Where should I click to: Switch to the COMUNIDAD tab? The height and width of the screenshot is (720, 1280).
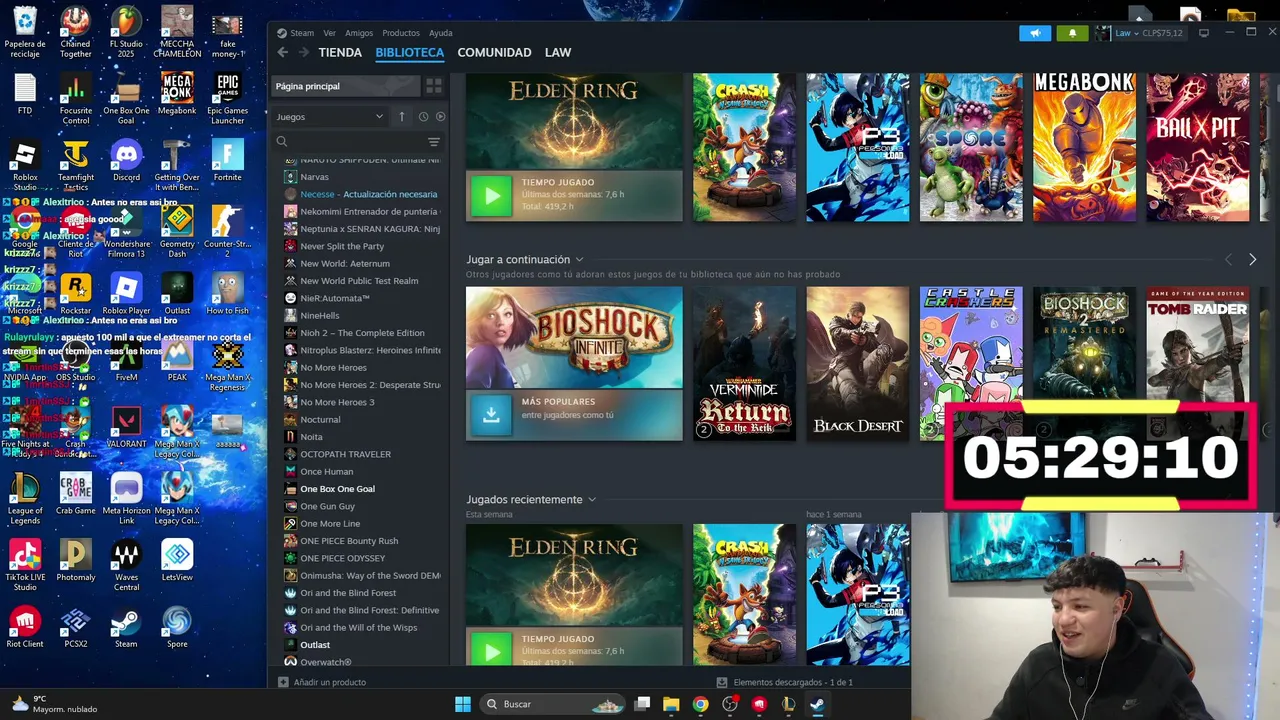pyautogui.click(x=494, y=52)
